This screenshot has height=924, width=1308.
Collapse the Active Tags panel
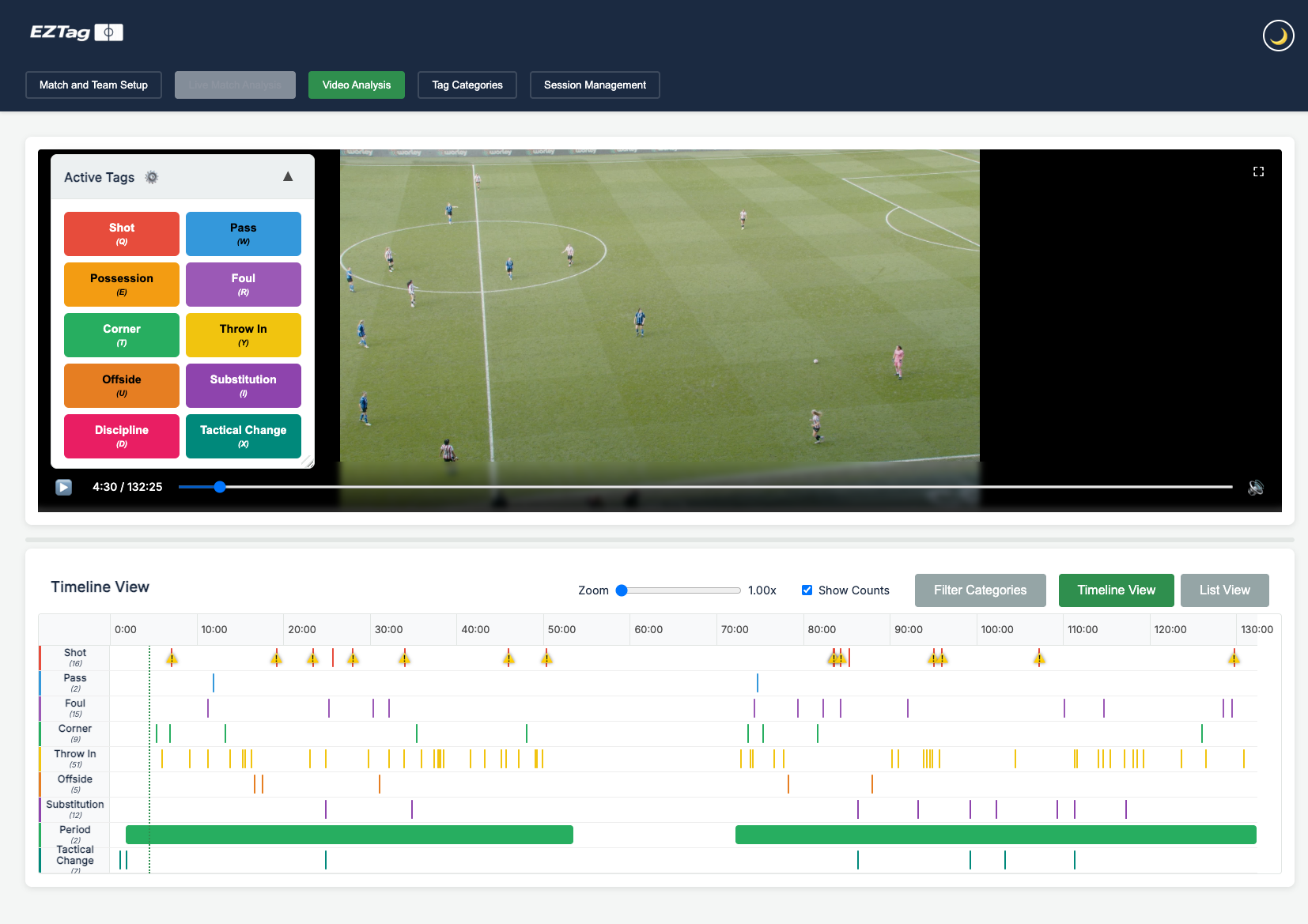pyautogui.click(x=288, y=177)
